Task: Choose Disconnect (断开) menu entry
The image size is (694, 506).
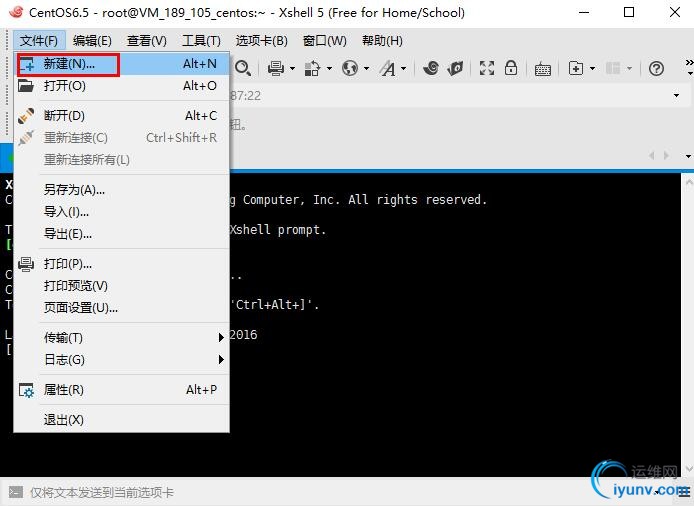Action: coord(122,116)
